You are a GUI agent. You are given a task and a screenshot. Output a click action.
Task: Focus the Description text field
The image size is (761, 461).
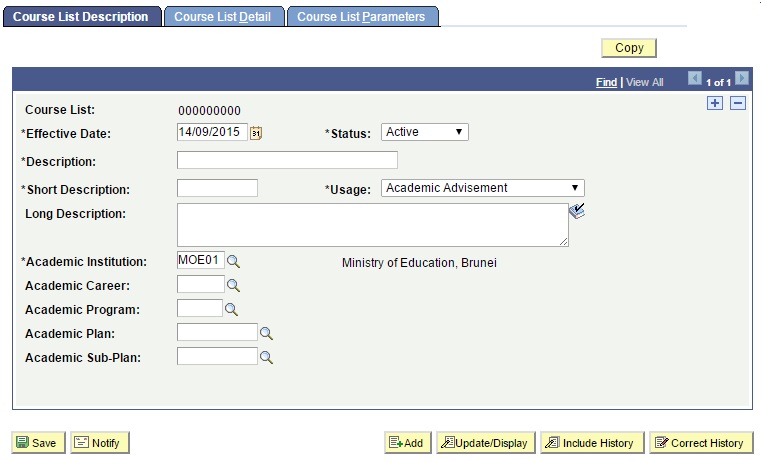click(287, 160)
